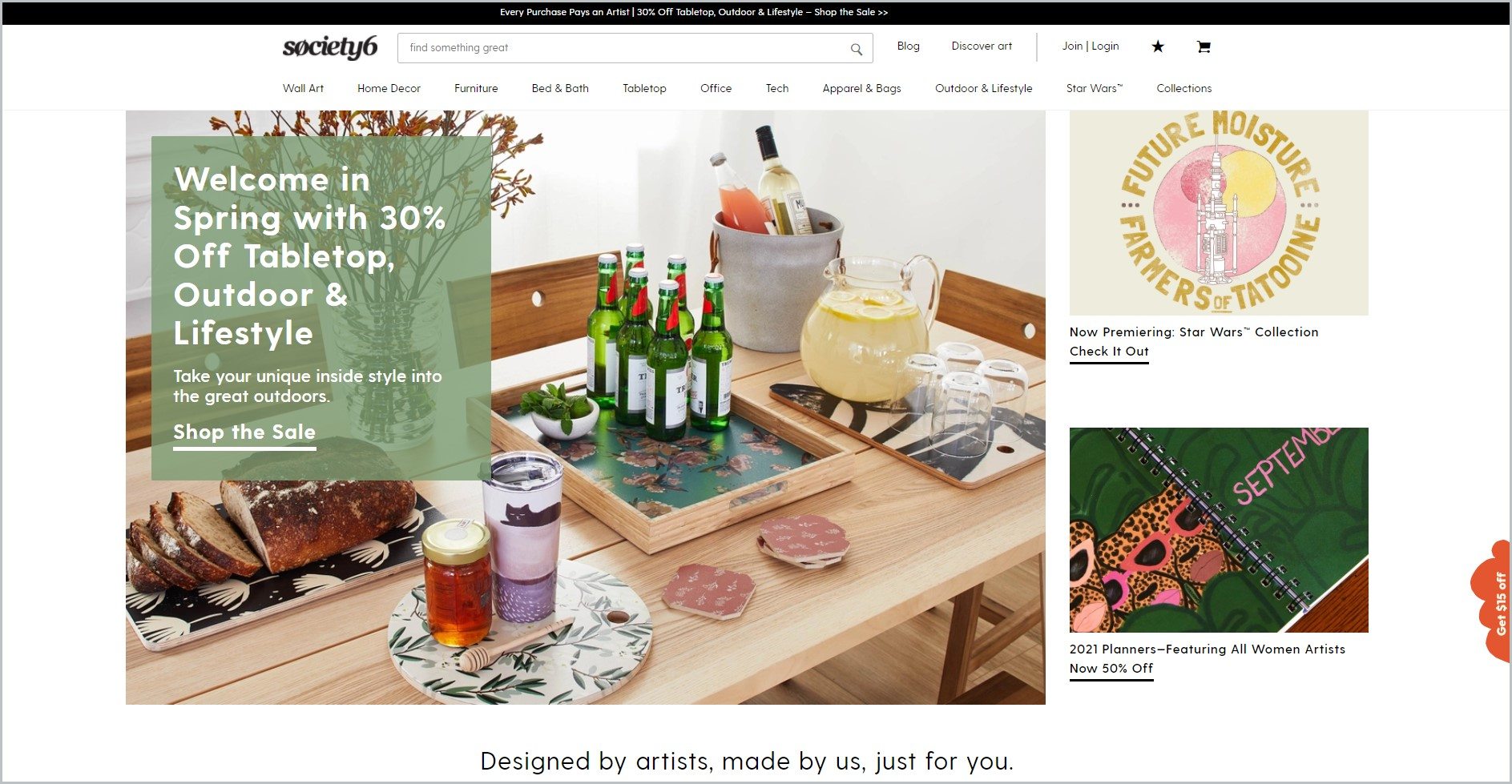Click Now 50% Off link
The image size is (1512, 784).
(1111, 669)
